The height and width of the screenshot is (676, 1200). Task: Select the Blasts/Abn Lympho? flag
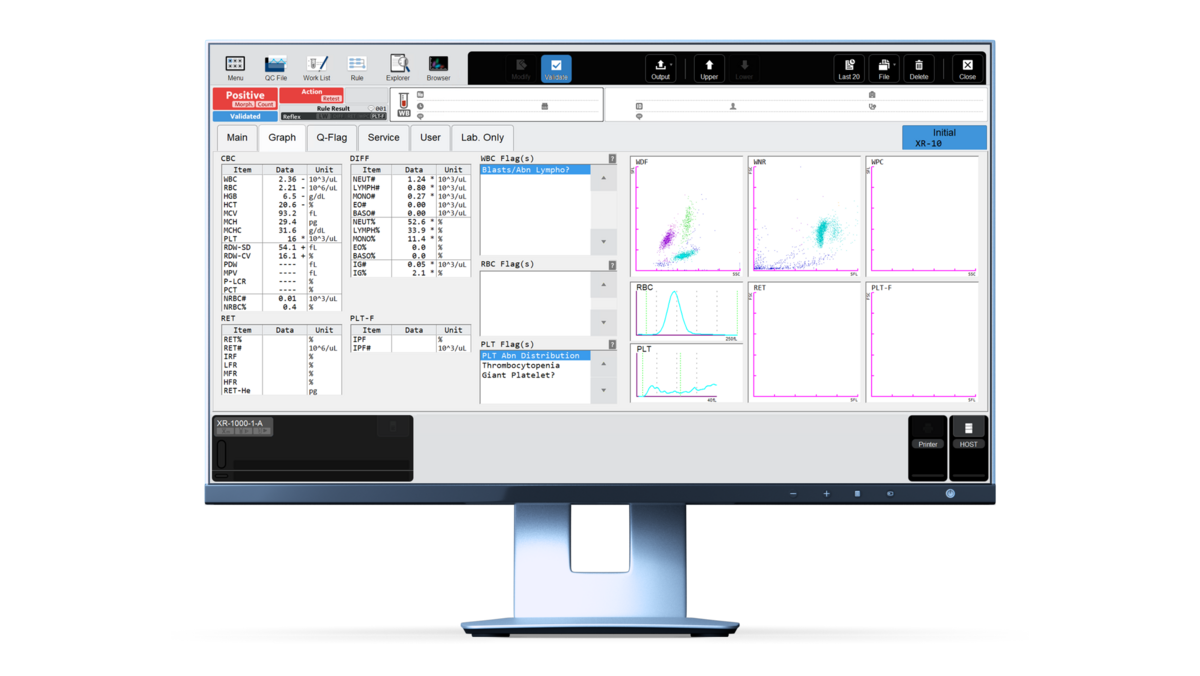pos(535,170)
